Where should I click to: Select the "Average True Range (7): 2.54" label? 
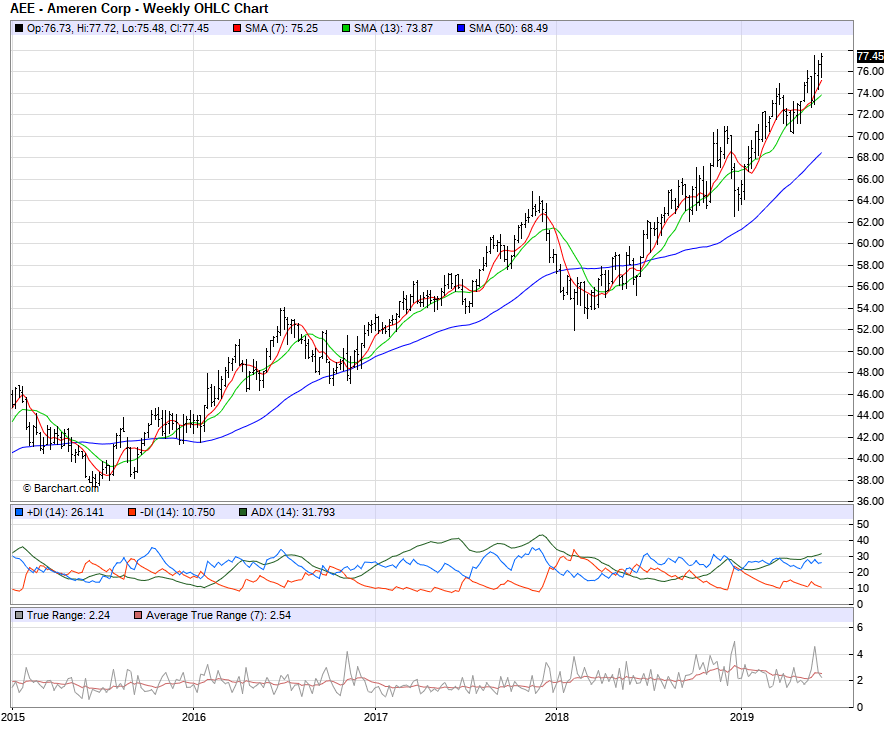[x=219, y=615]
